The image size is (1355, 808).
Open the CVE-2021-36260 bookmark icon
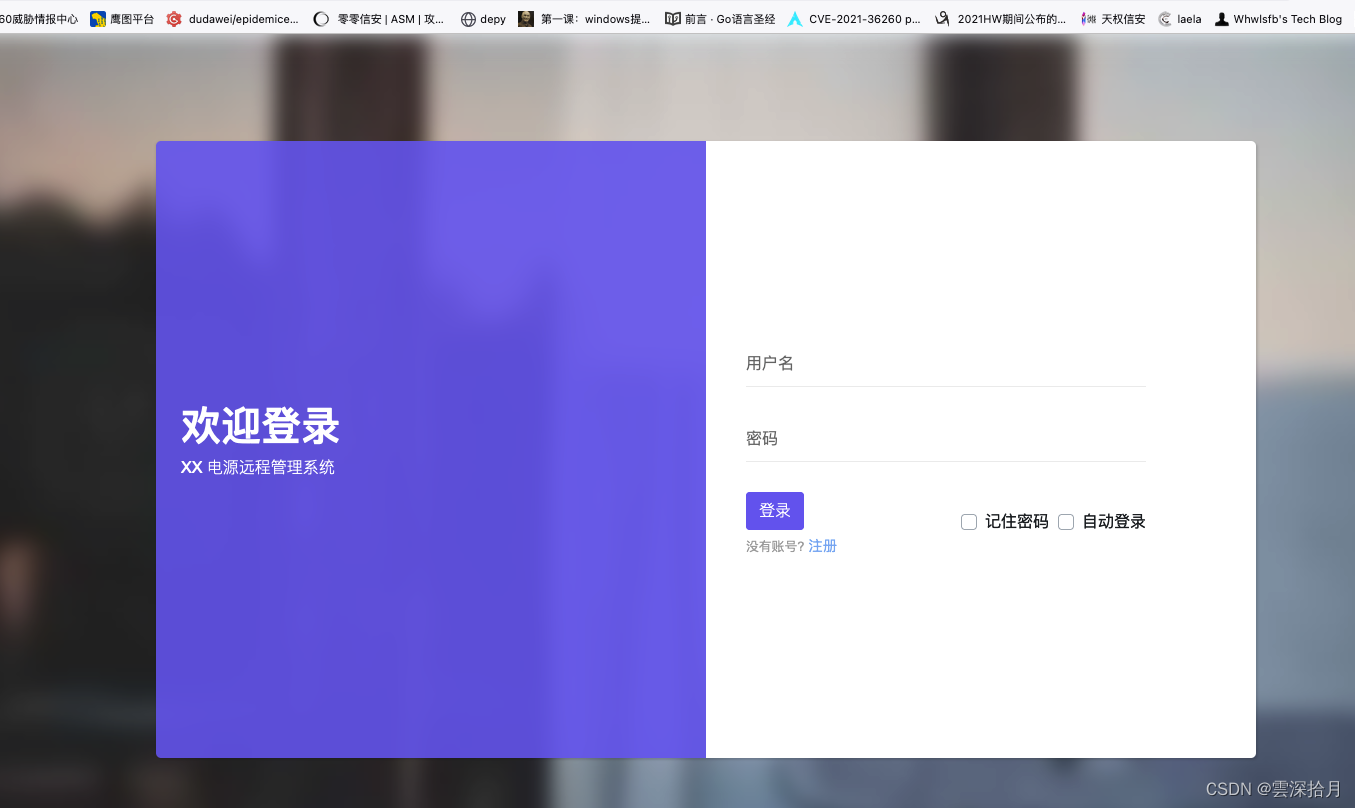pyautogui.click(x=794, y=18)
